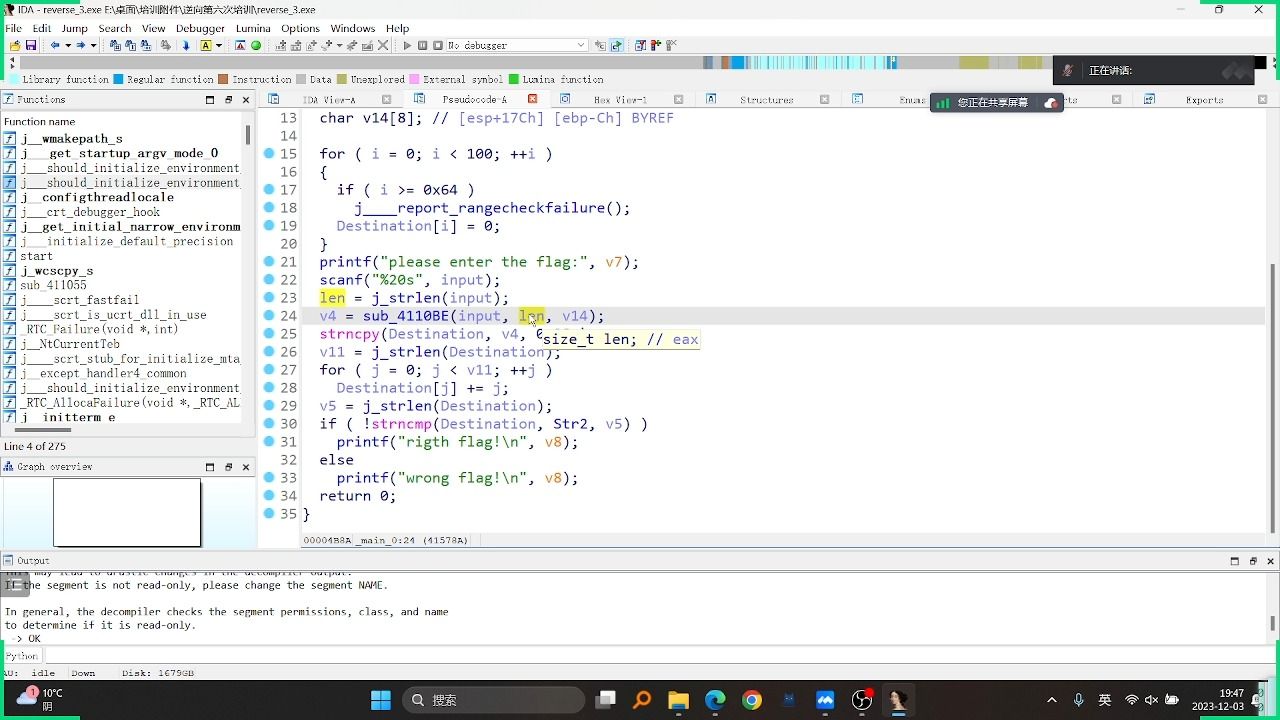Float the Functions panel
This screenshot has width=1280, height=720.
(x=228, y=100)
